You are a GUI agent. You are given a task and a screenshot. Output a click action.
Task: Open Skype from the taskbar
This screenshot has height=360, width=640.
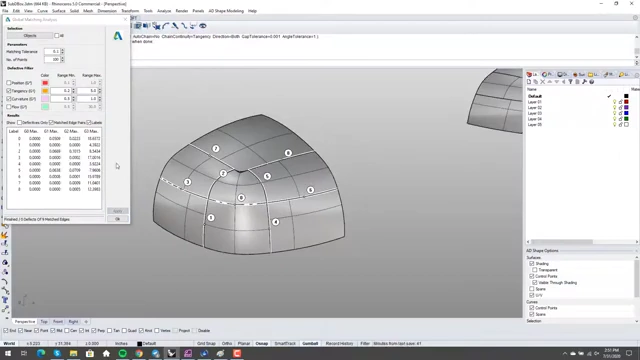(57, 353)
